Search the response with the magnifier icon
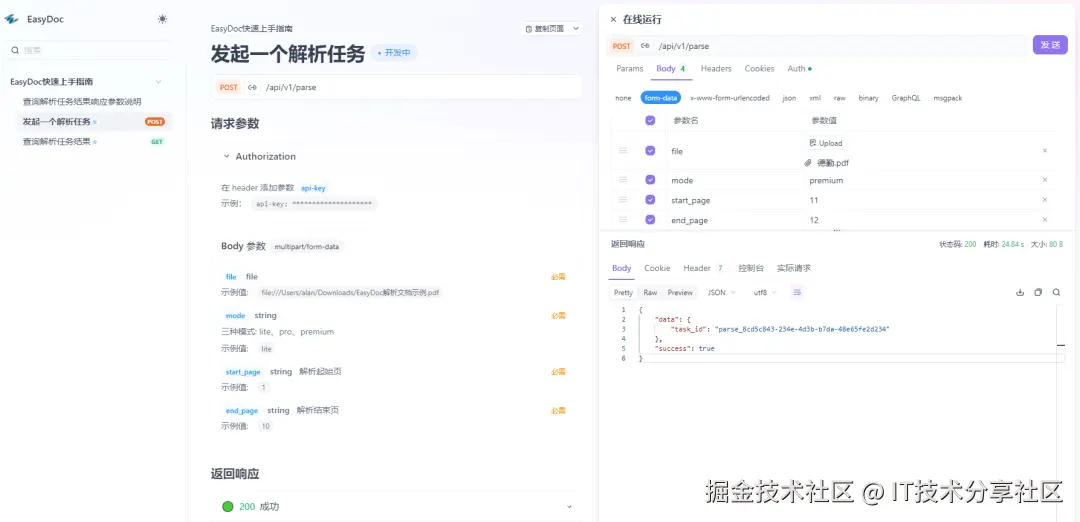Viewport: 1080px width, 522px height. point(1056,293)
